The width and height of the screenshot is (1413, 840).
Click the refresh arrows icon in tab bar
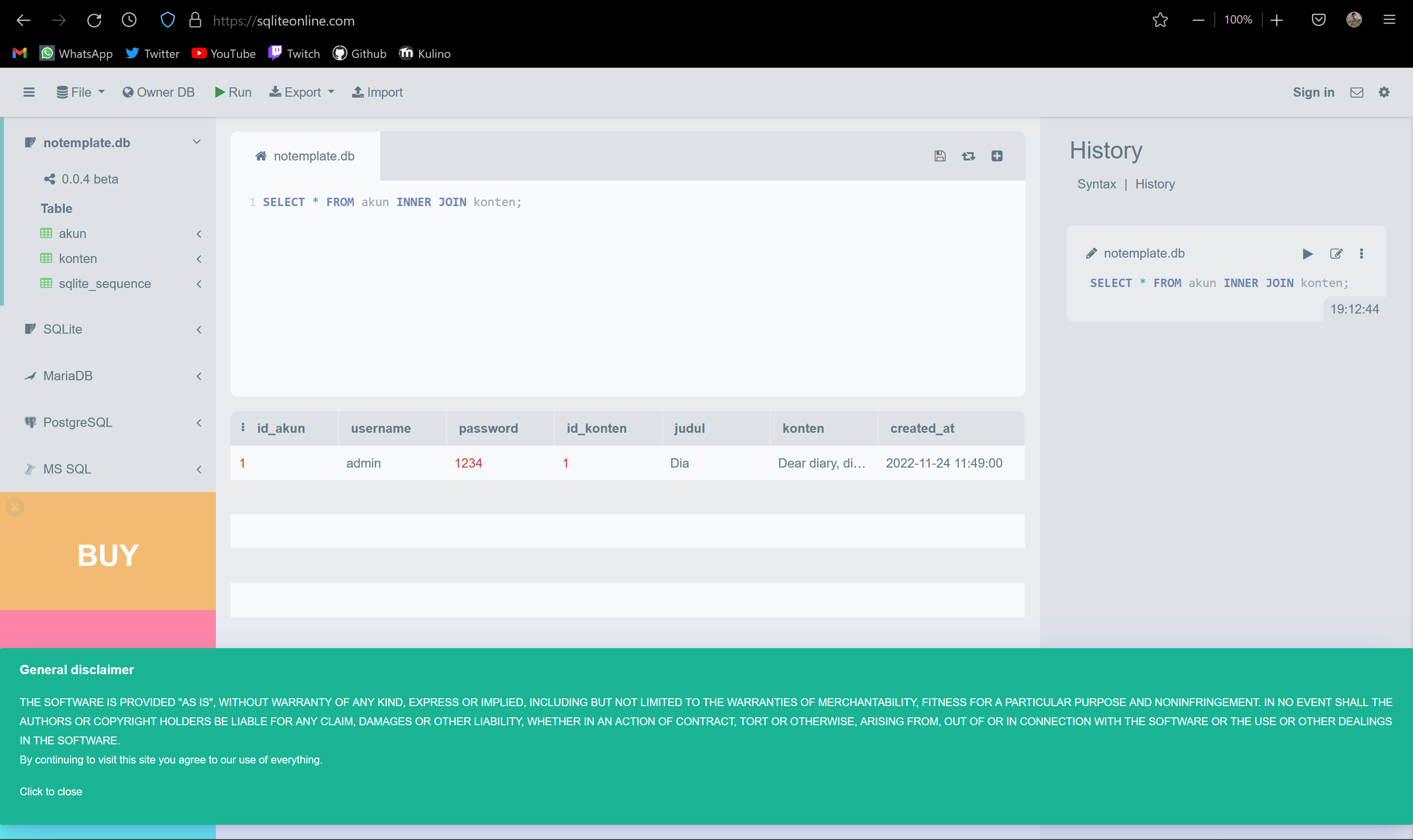point(968,156)
